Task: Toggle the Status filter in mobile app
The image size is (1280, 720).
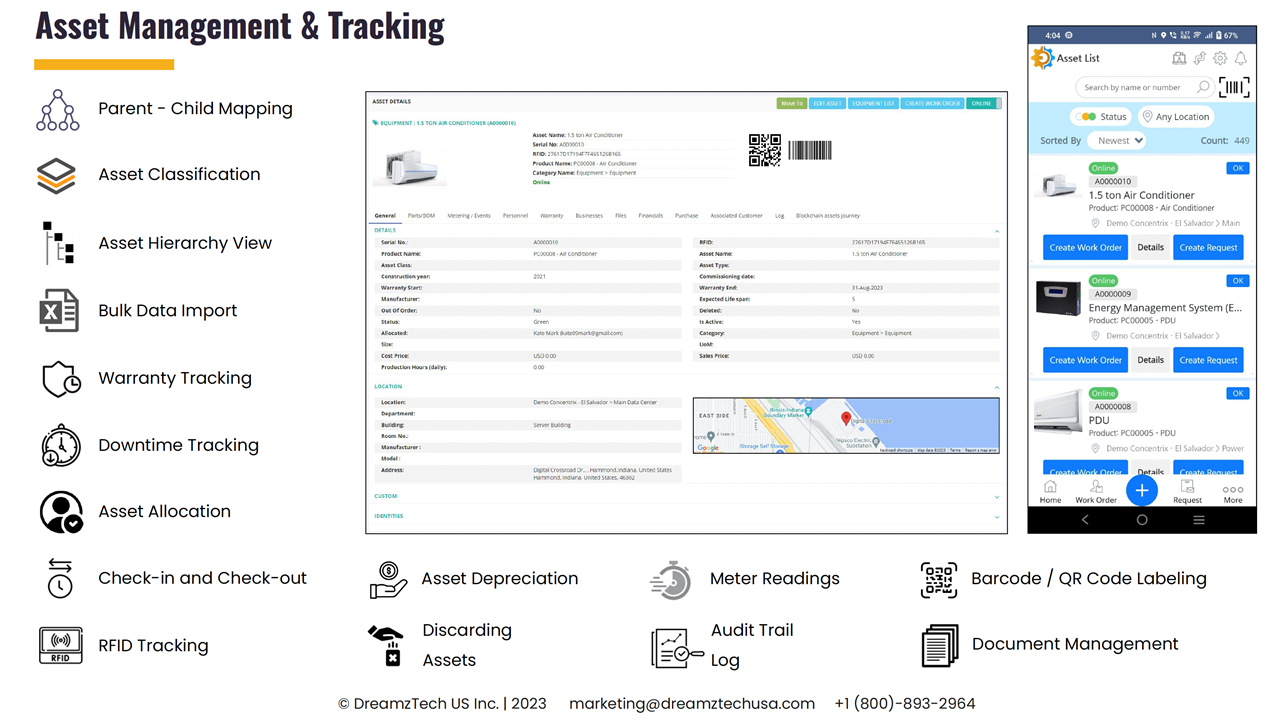Action: (x=1100, y=116)
